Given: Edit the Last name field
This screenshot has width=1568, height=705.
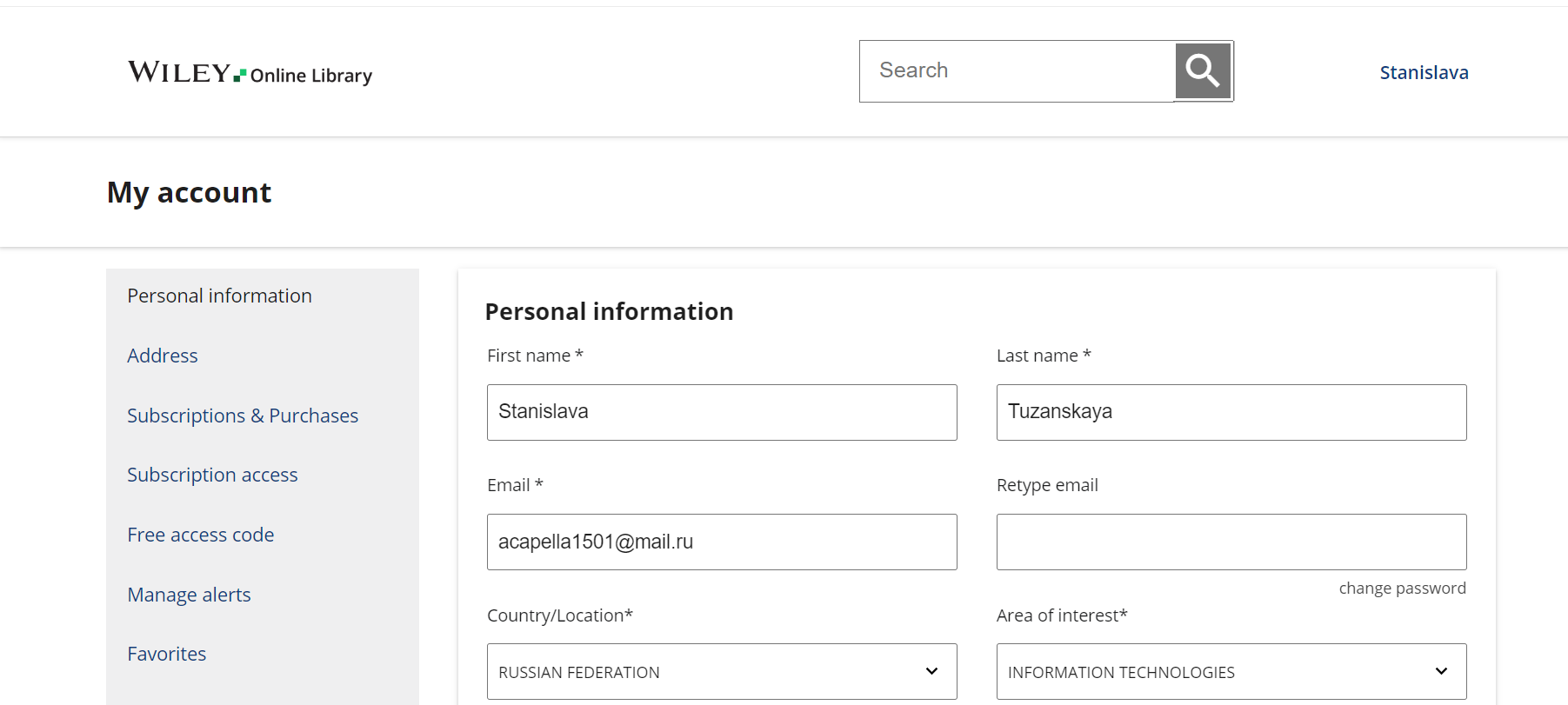Looking at the screenshot, I should tap(1231, 412).
